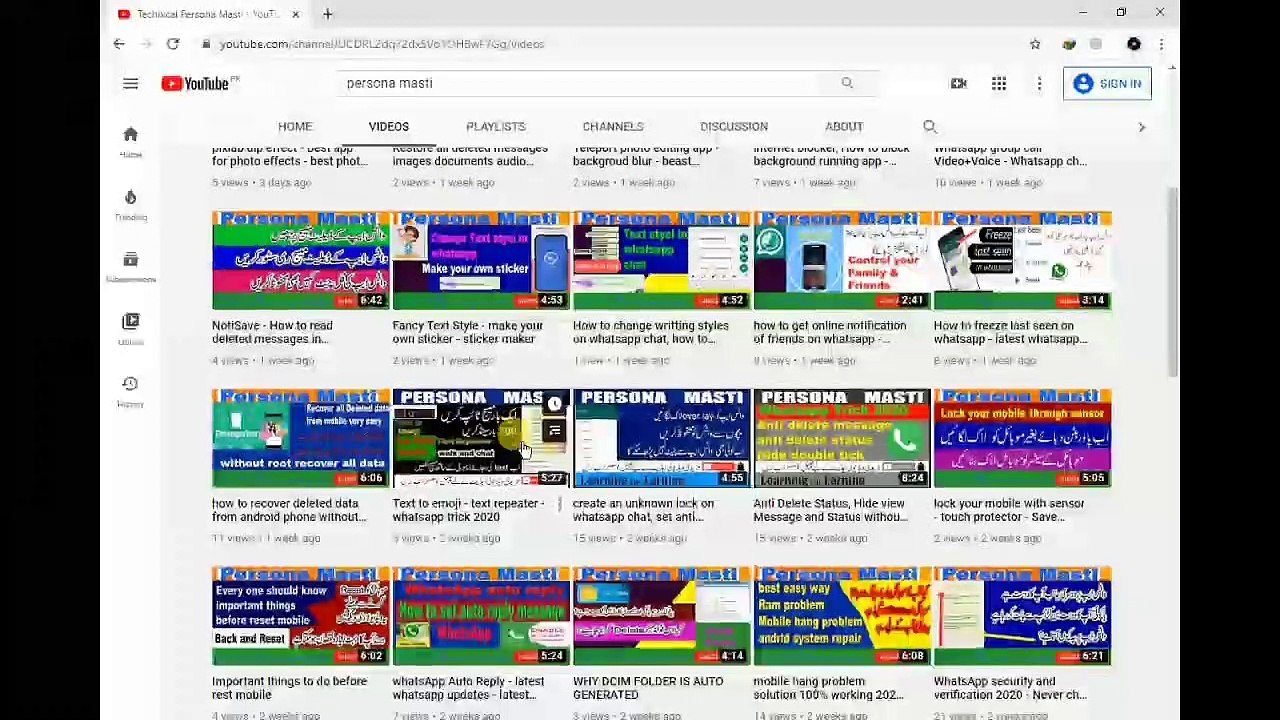Add Text to emoji video to Watch Later
This screenshot has height=720, width=1280.
(554, 404)
